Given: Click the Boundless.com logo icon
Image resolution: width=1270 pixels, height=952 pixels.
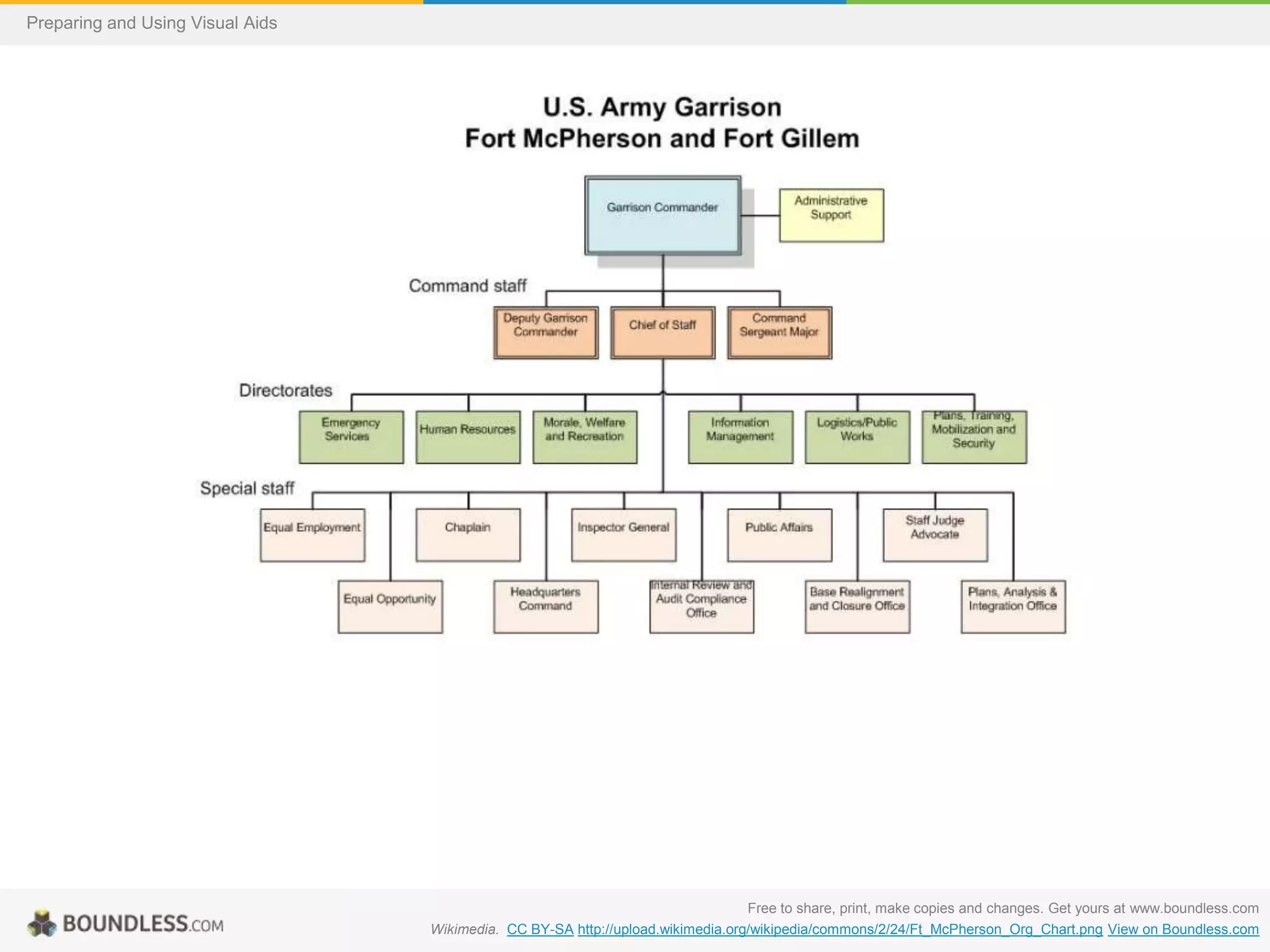Looking at the screenshot, I should pos(42,923).
